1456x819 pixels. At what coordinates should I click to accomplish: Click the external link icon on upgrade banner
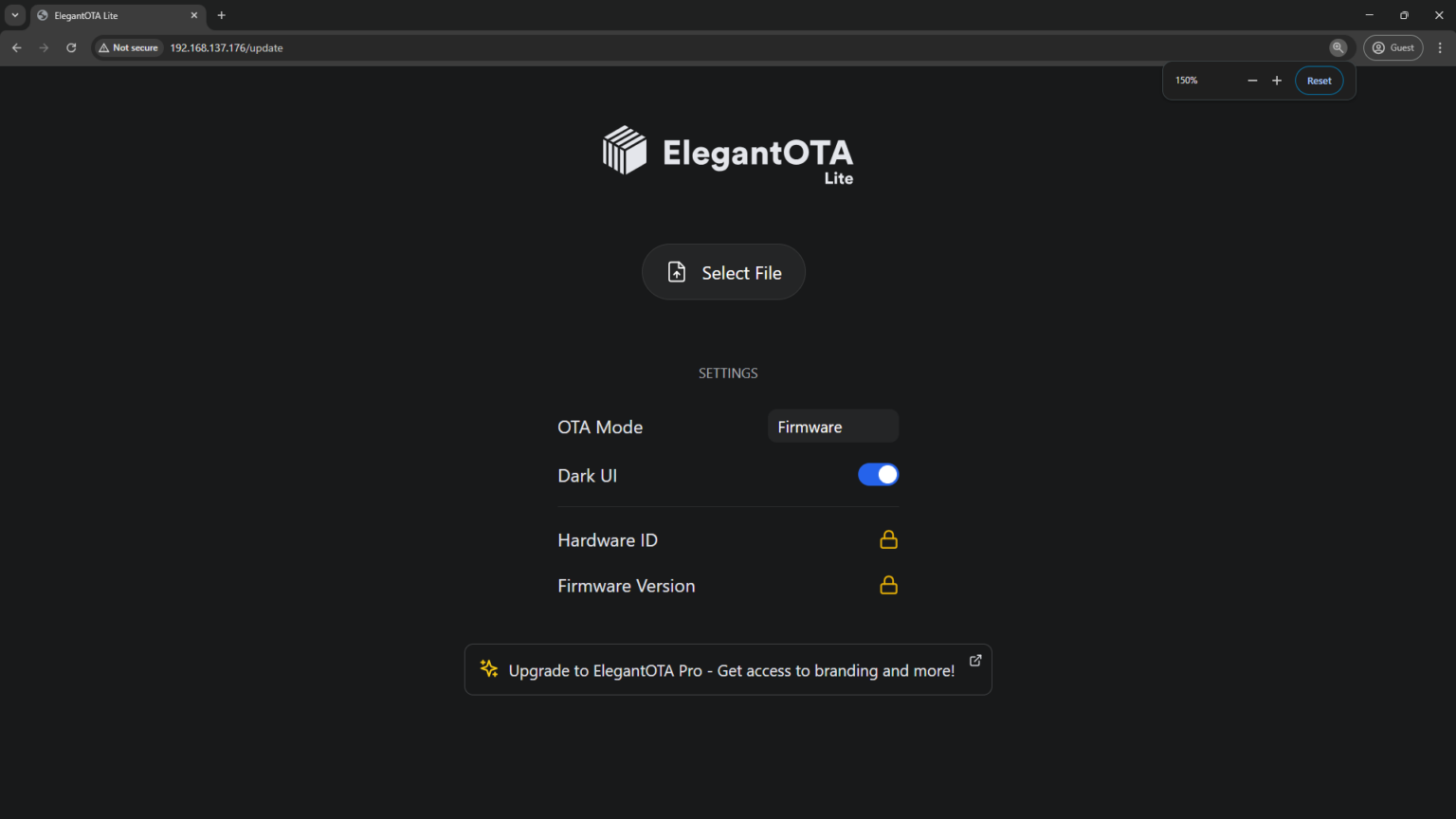974,660
